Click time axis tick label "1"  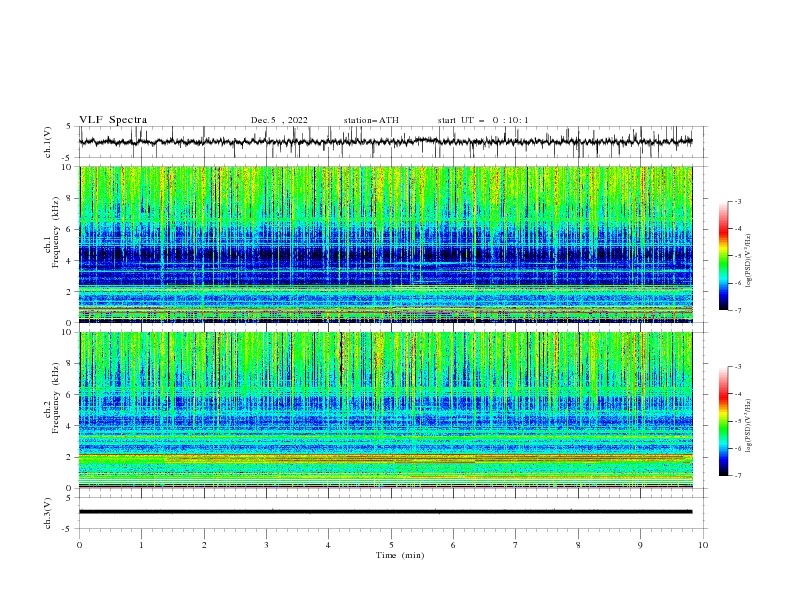point(141,545)
